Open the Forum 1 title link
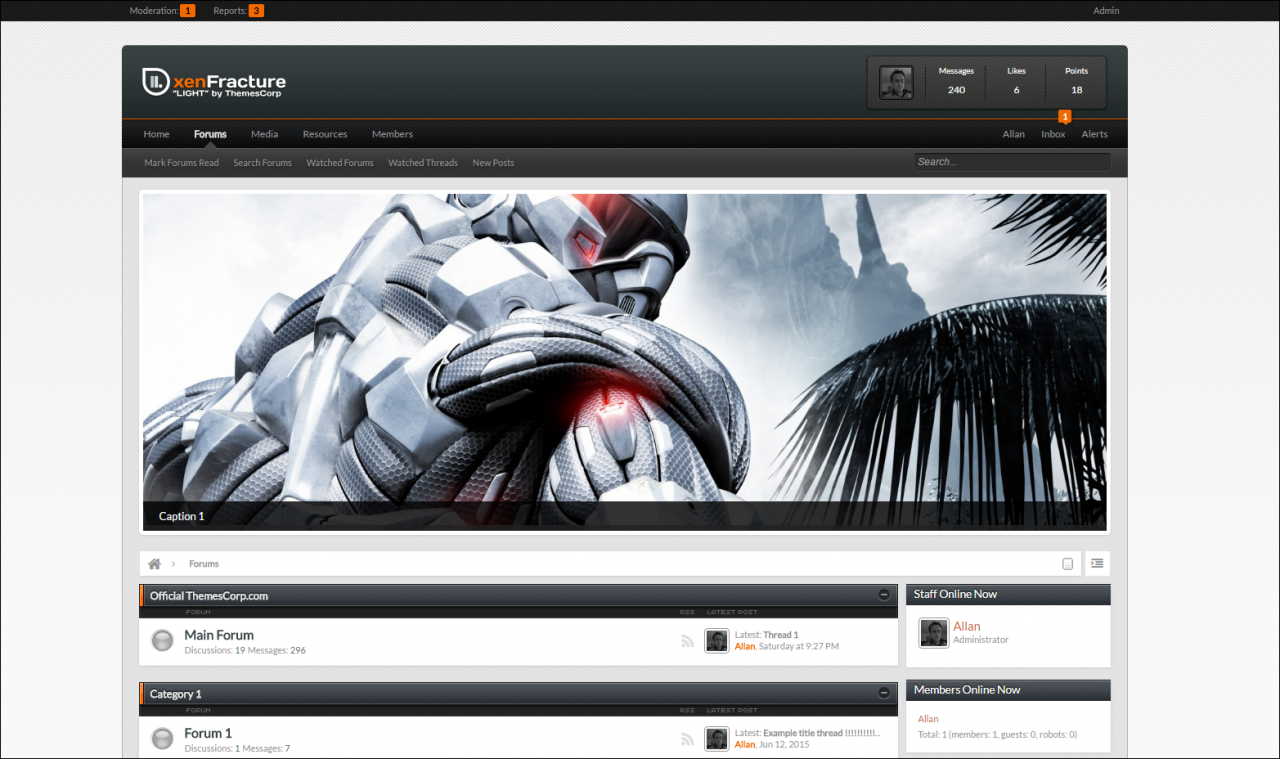The width and height of the screenshot is (1280, 759). click(x=208, y=733)
